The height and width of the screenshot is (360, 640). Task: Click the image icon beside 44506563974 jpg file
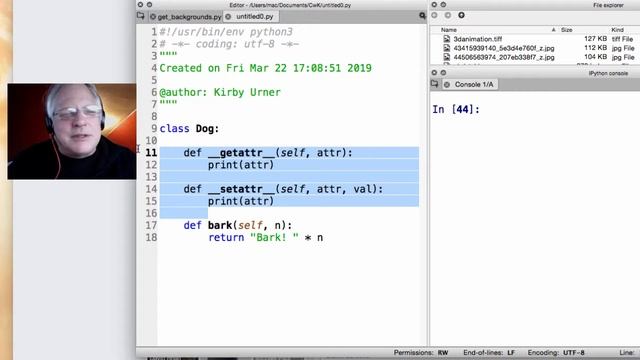(x=447, y=57)
